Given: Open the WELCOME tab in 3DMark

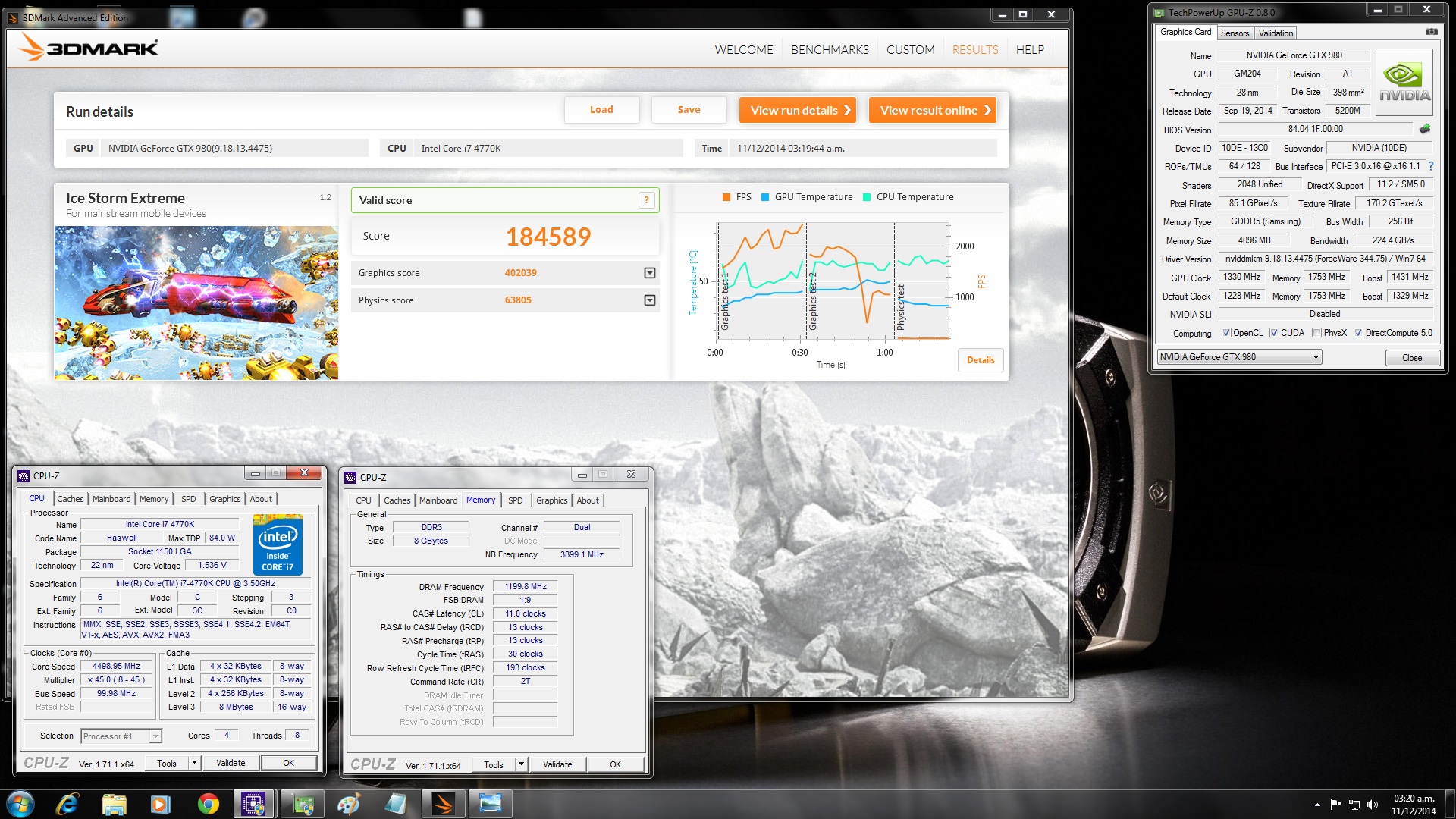Looking at the screenshot, I should [744, 49].
